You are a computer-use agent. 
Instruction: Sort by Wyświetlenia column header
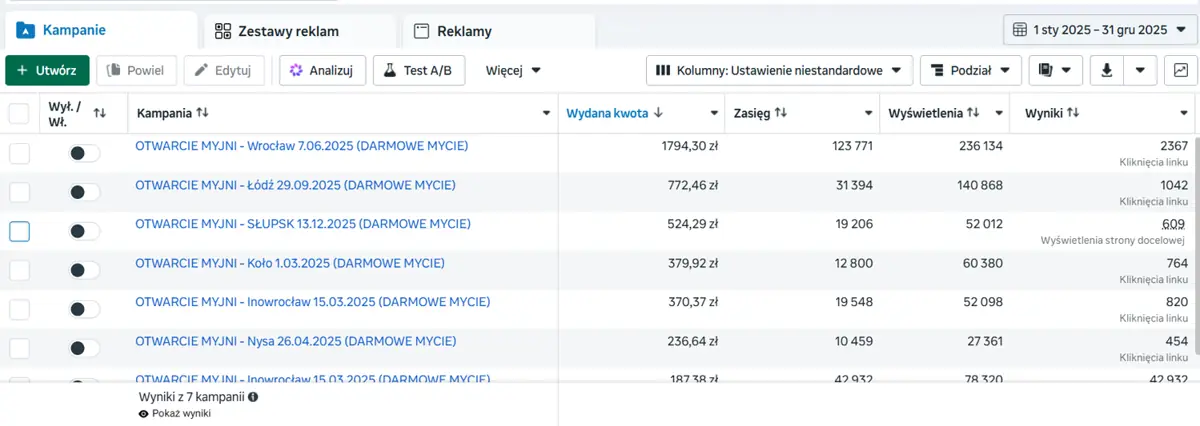tap(934, 113)
